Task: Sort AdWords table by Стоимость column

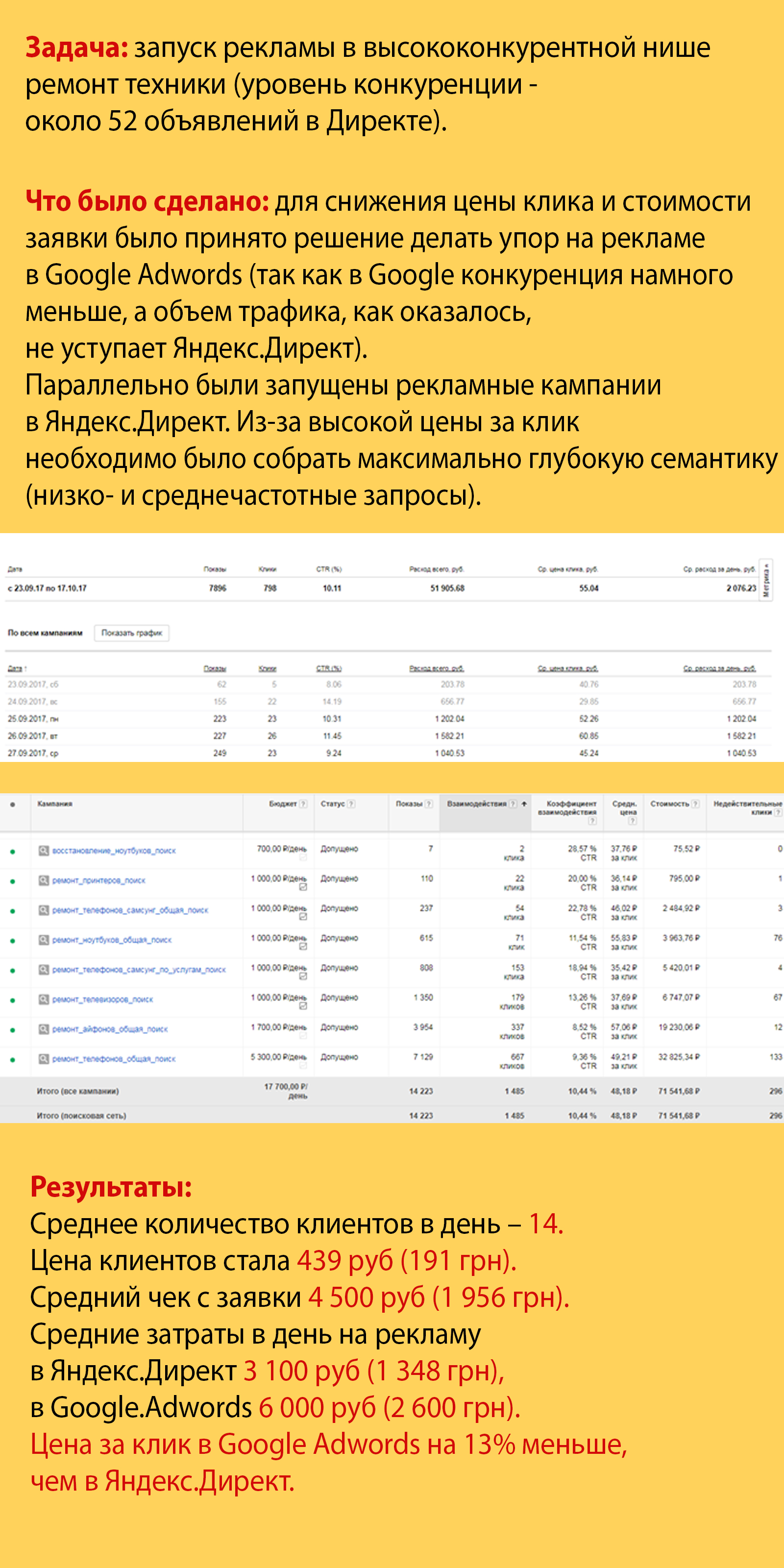Action: (x=669, y=804)
